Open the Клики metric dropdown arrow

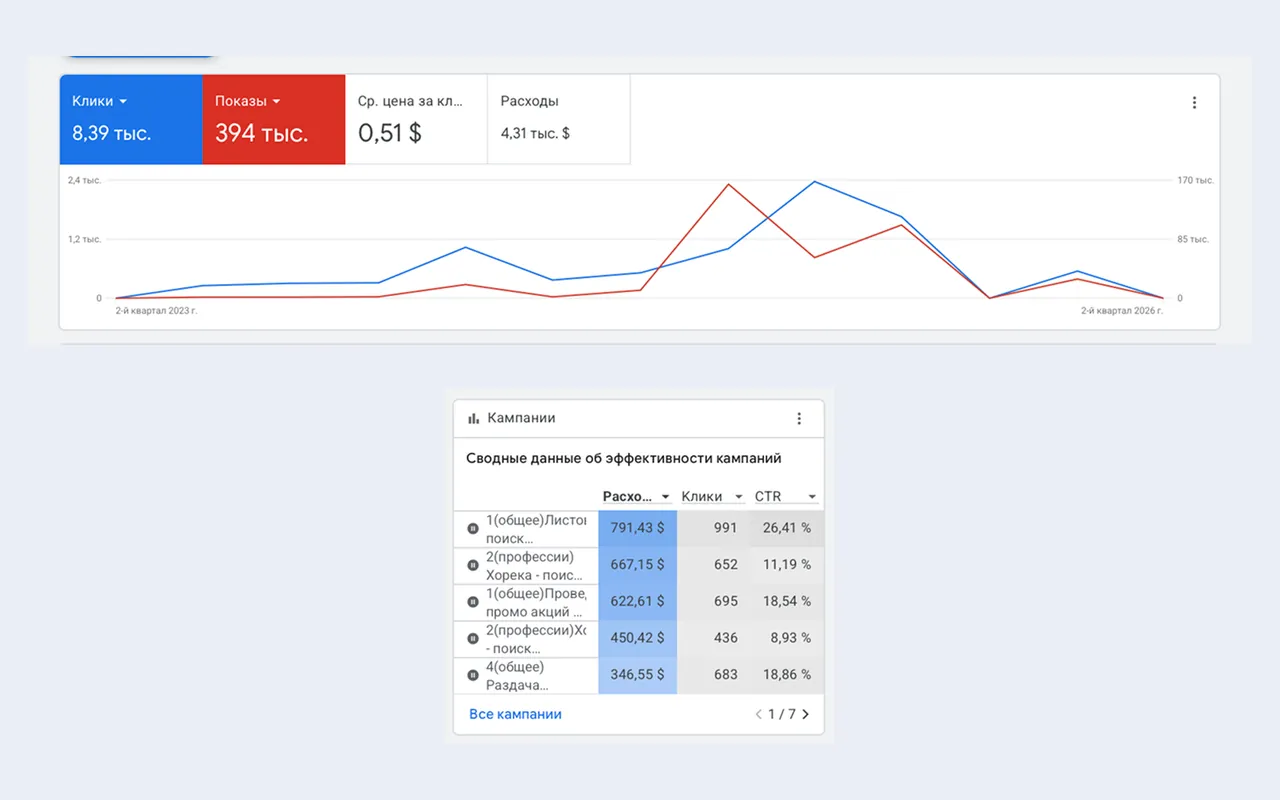pos(123,102)
